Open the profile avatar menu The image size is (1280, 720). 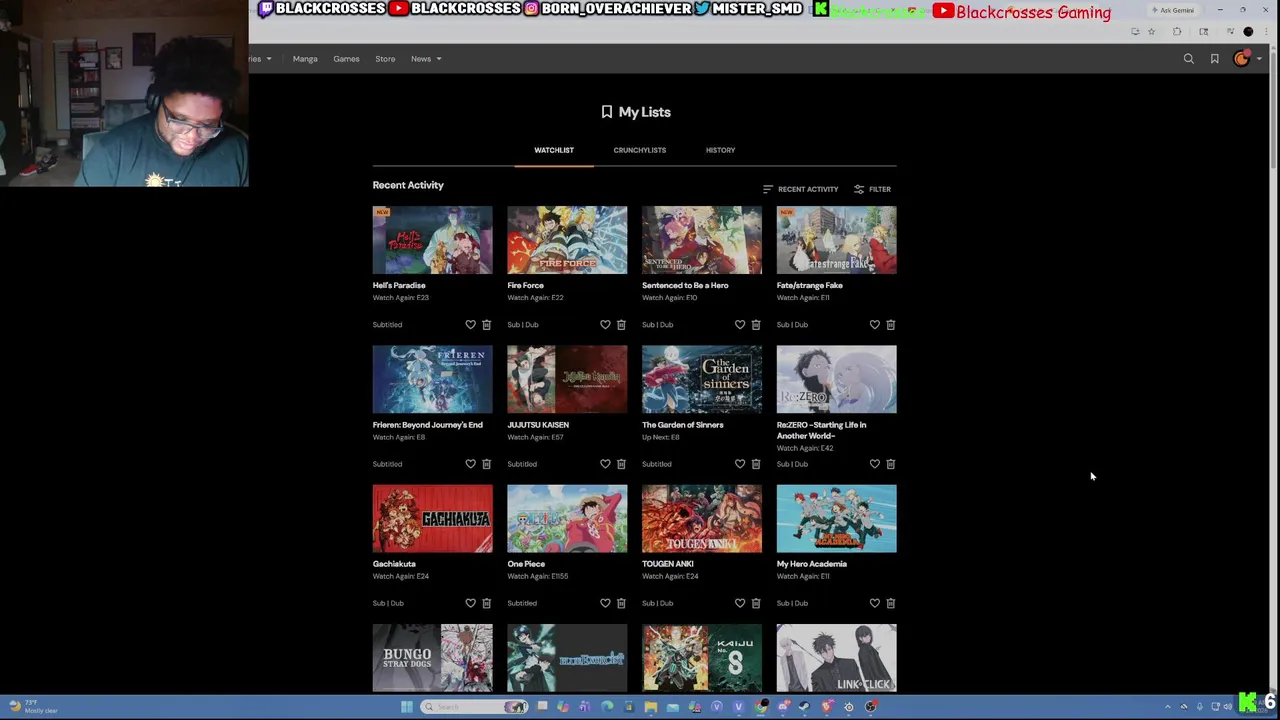pos(1242,59)
